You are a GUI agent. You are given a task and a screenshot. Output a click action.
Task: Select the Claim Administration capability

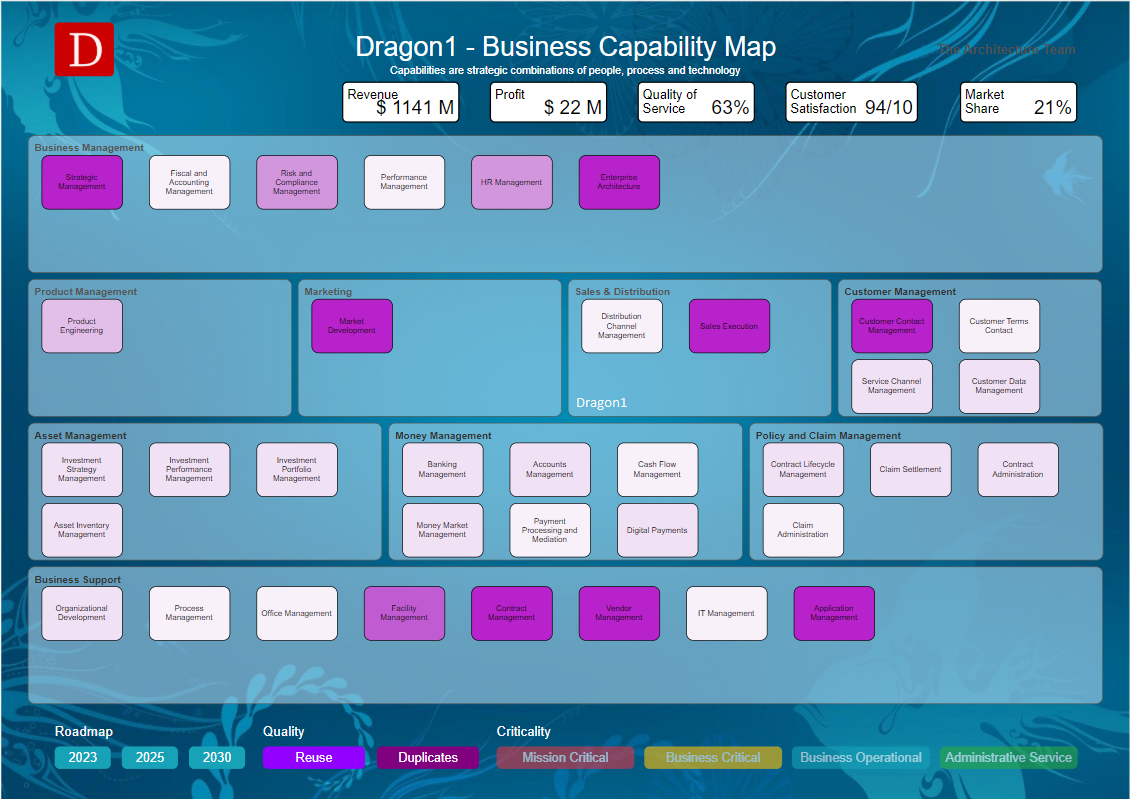click(x=803, y=530)
